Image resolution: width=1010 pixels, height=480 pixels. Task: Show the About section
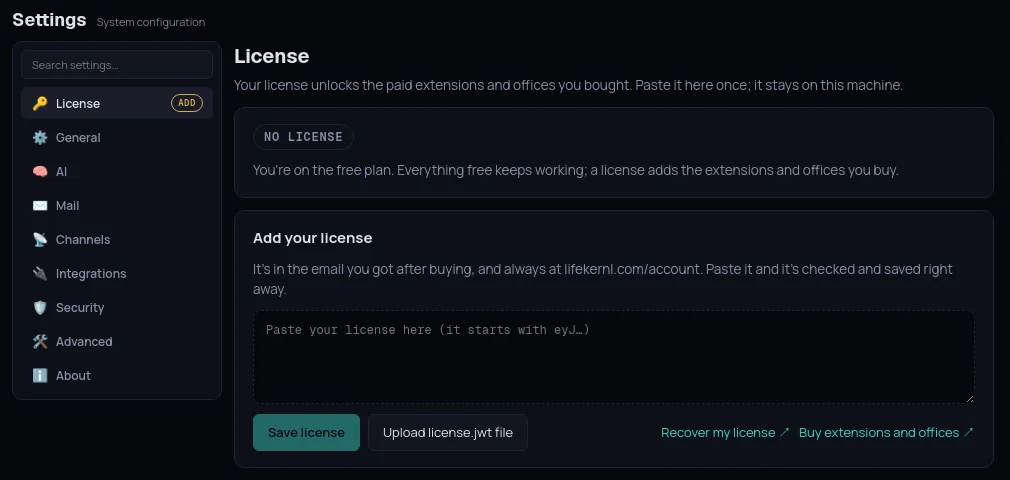pos(117,376)
